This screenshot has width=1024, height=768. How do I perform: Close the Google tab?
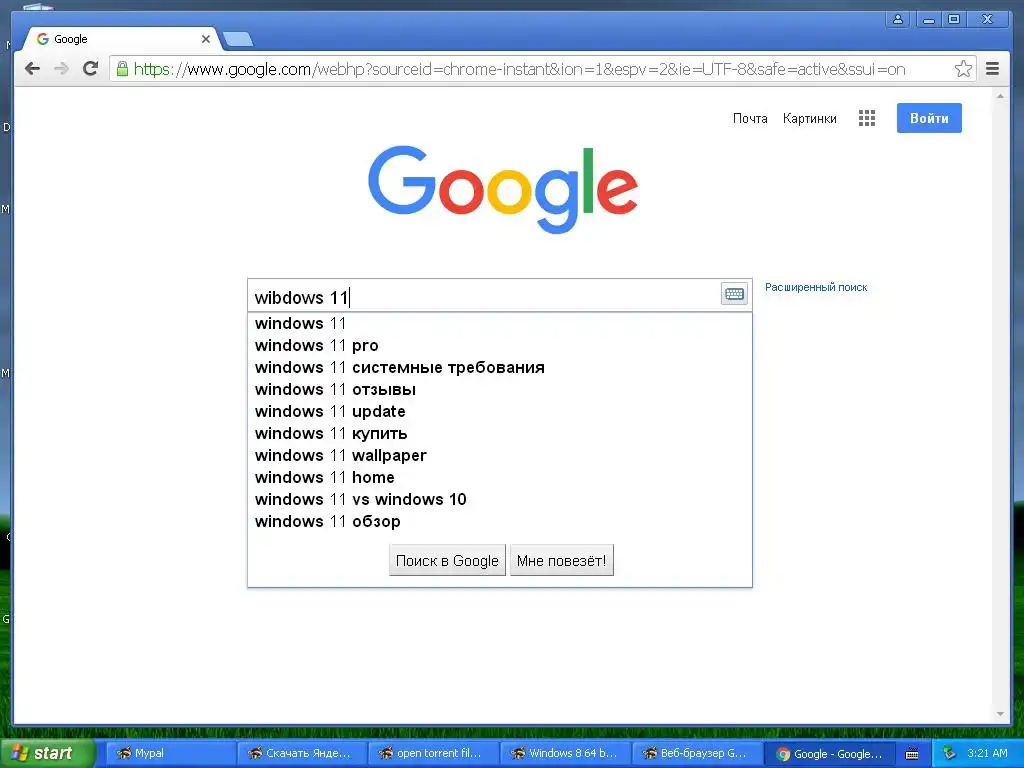(206, 39)
